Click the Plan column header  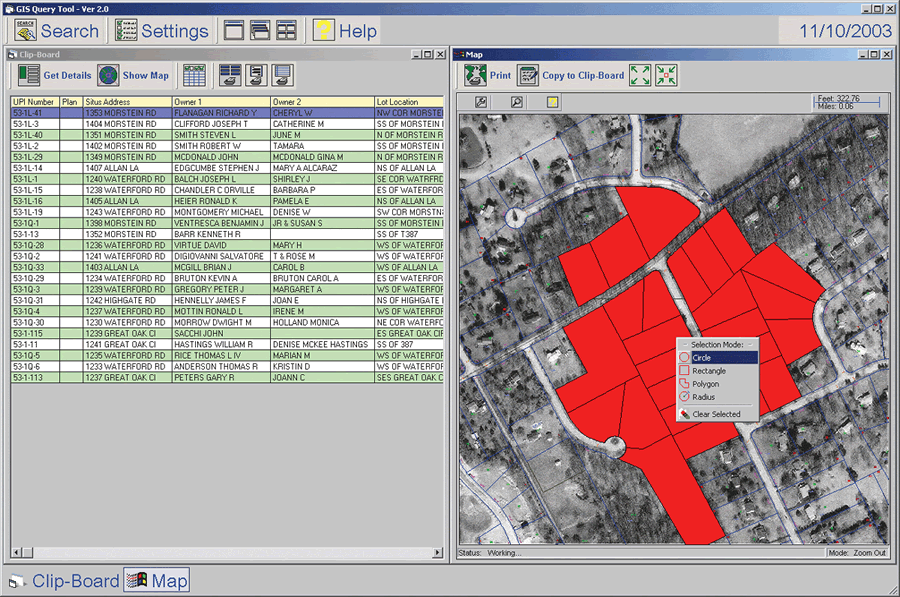[71, 102]
